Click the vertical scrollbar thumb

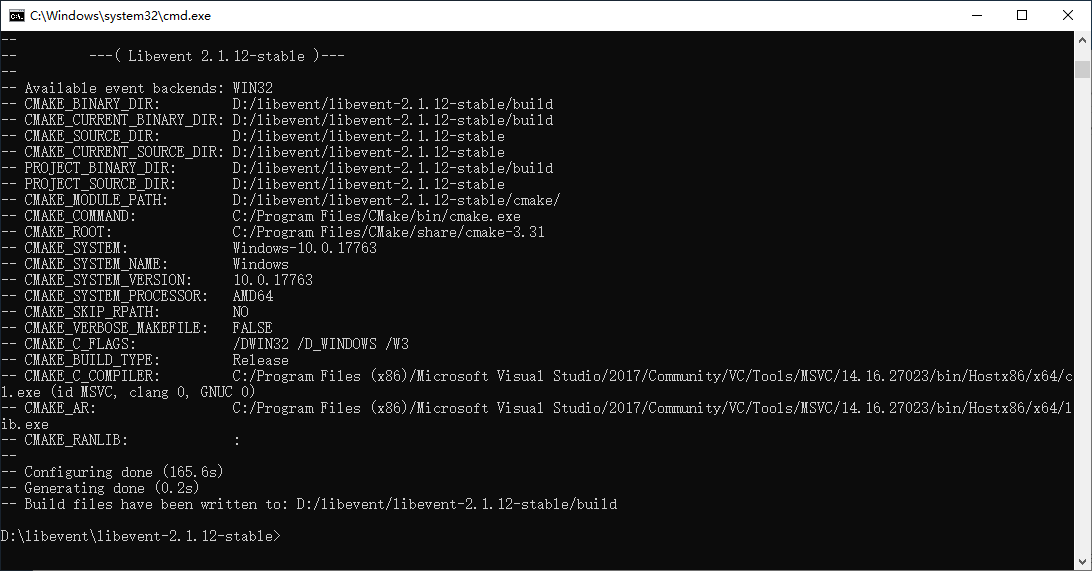point(1082,69)
